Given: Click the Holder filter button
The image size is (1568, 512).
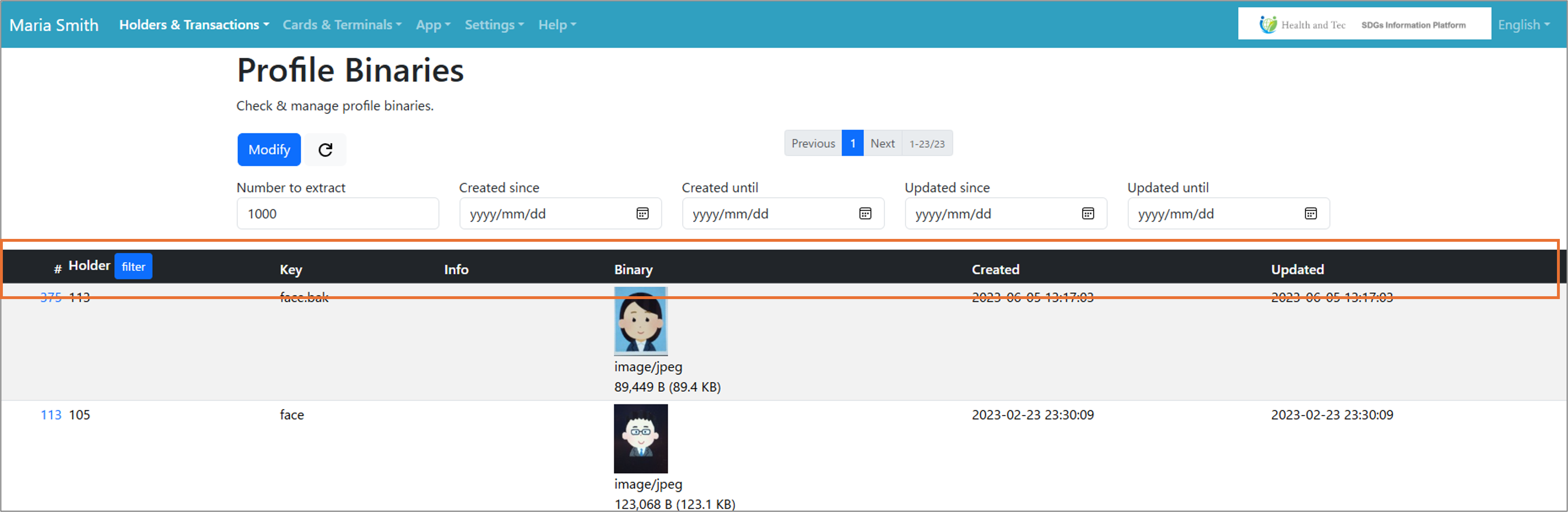Looking at the screenshot, I should click(x=133, y=266).
